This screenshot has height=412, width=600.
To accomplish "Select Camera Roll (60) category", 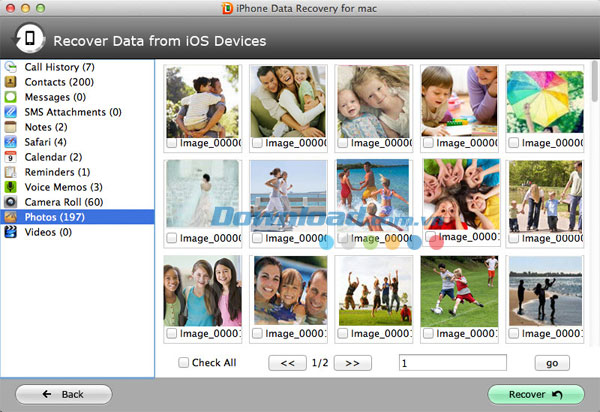I will [77, 202].
